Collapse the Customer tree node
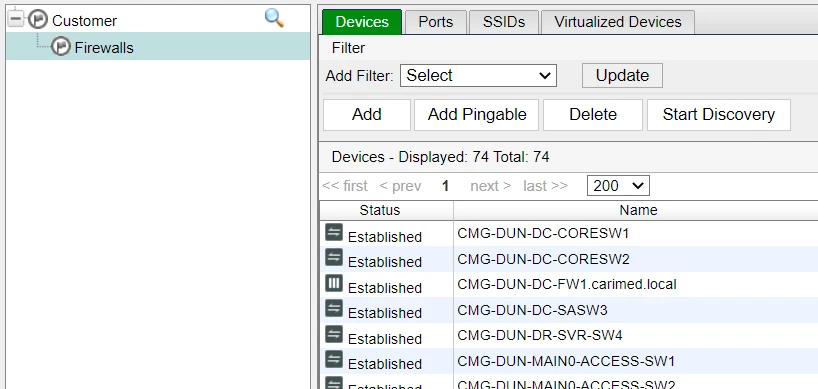Screen dimensions: 818x389 pos(16,19)
